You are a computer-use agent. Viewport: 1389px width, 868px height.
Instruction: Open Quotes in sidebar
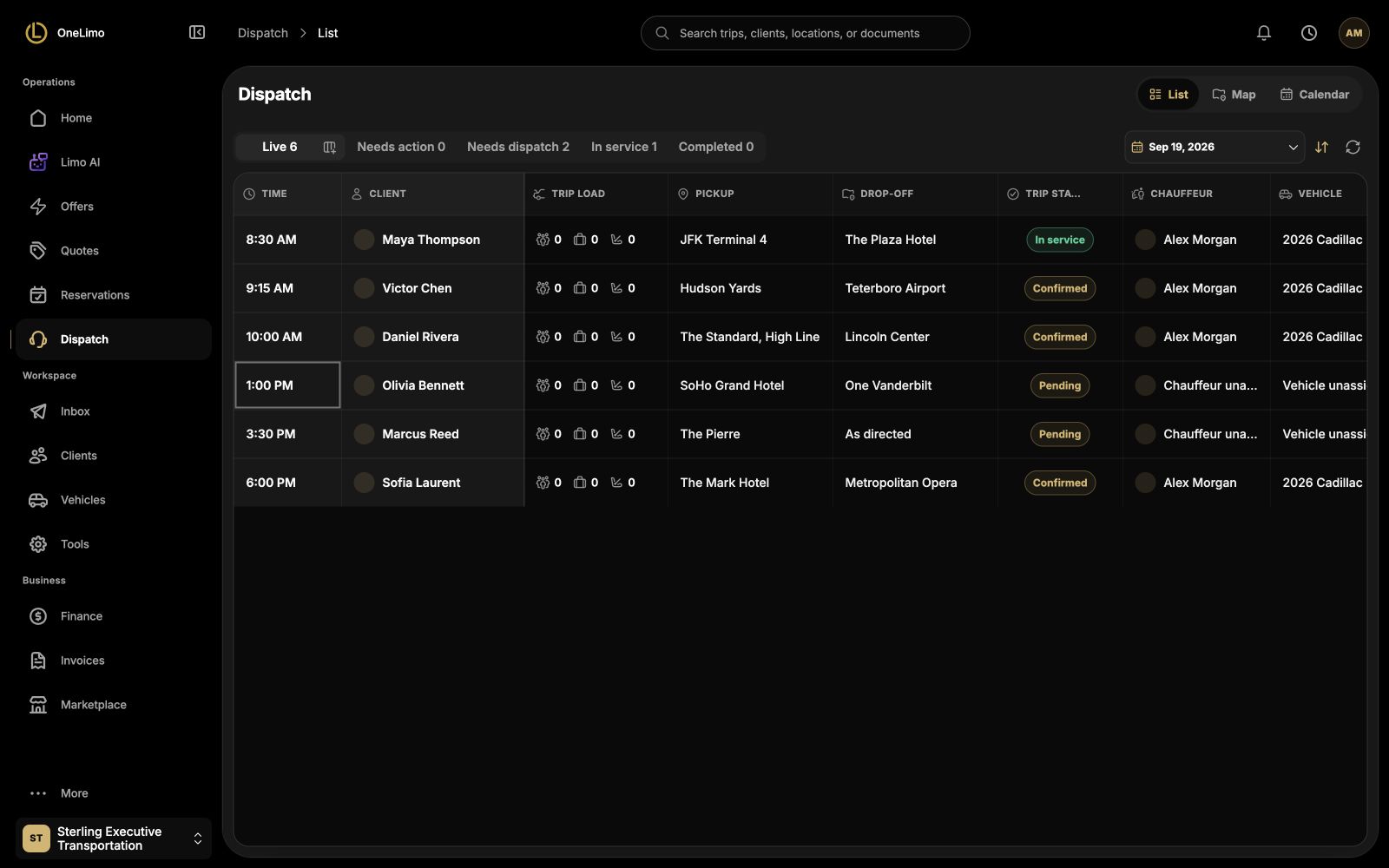[x=113, y=251]
